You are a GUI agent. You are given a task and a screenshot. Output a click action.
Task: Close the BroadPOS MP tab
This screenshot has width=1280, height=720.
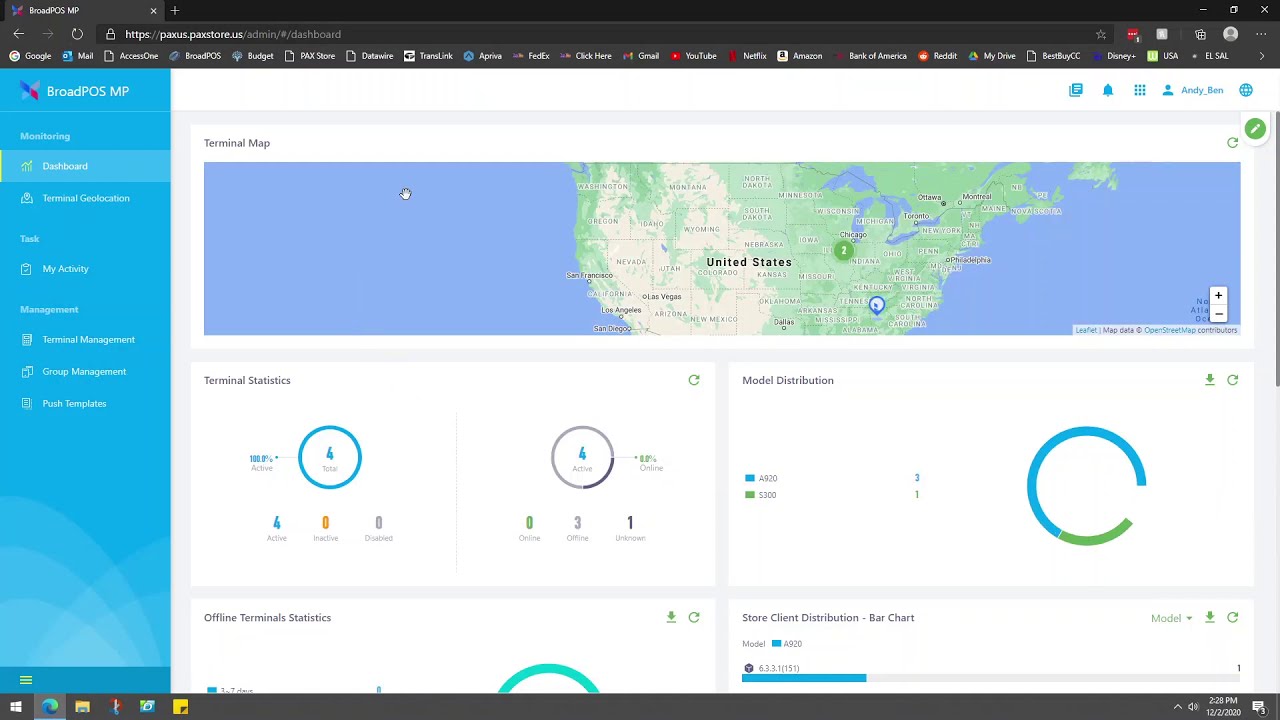pos(153,10)
